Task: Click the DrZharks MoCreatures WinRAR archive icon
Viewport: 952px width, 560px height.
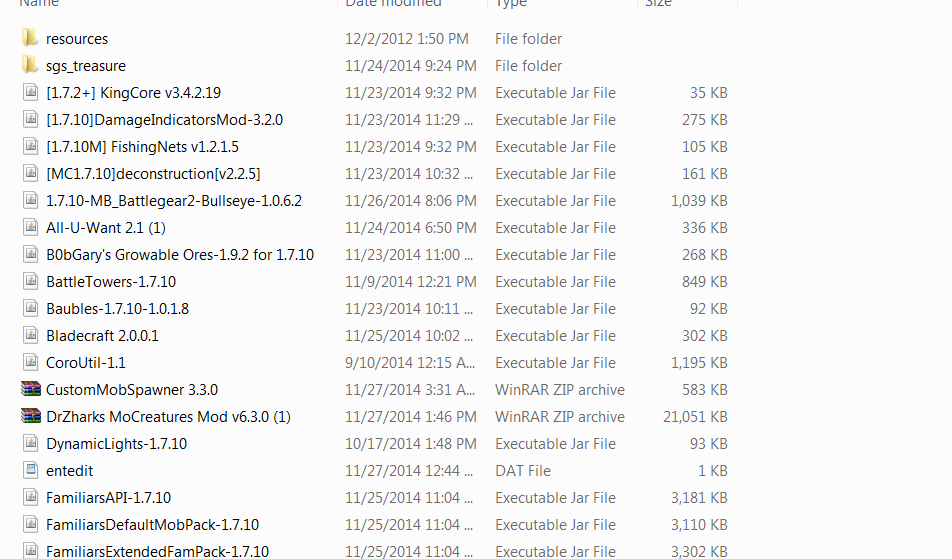Action: 30,416
